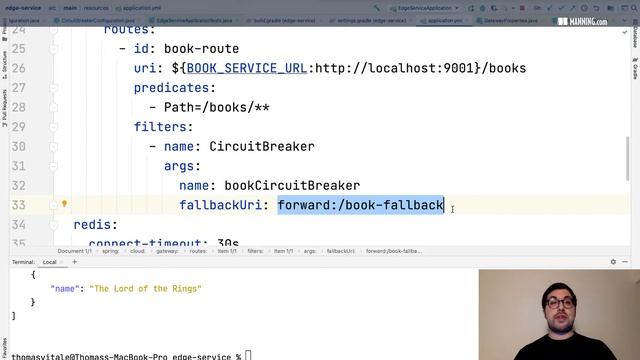Click the selected 'forward:/book-fallback' text
Viewport: 640px width, 360px height.
coord(360,205)
